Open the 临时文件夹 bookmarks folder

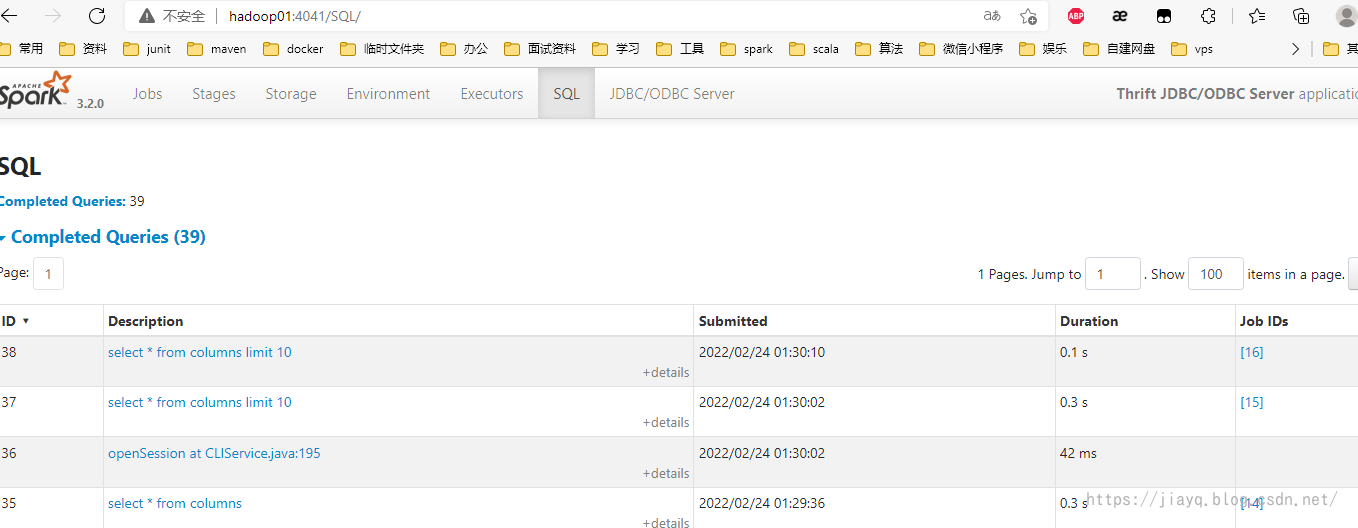tap(382, 48)
